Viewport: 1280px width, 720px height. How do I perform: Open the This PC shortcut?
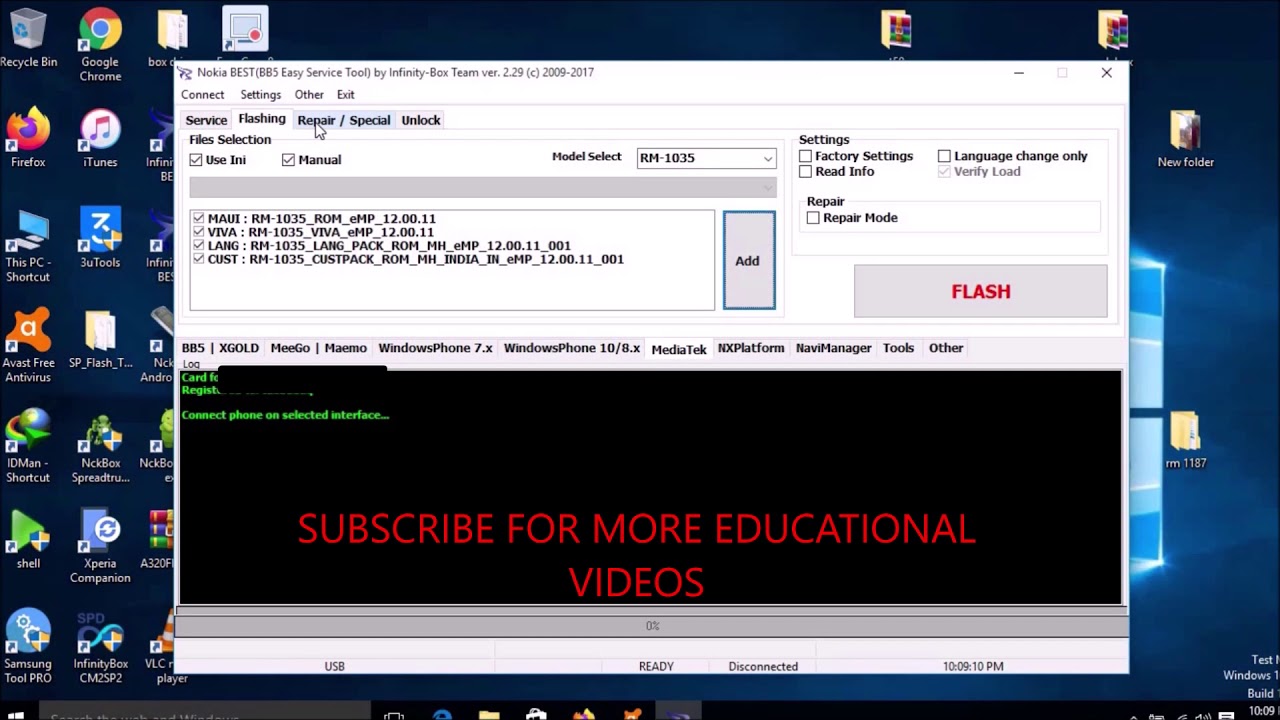click(28, 245)
